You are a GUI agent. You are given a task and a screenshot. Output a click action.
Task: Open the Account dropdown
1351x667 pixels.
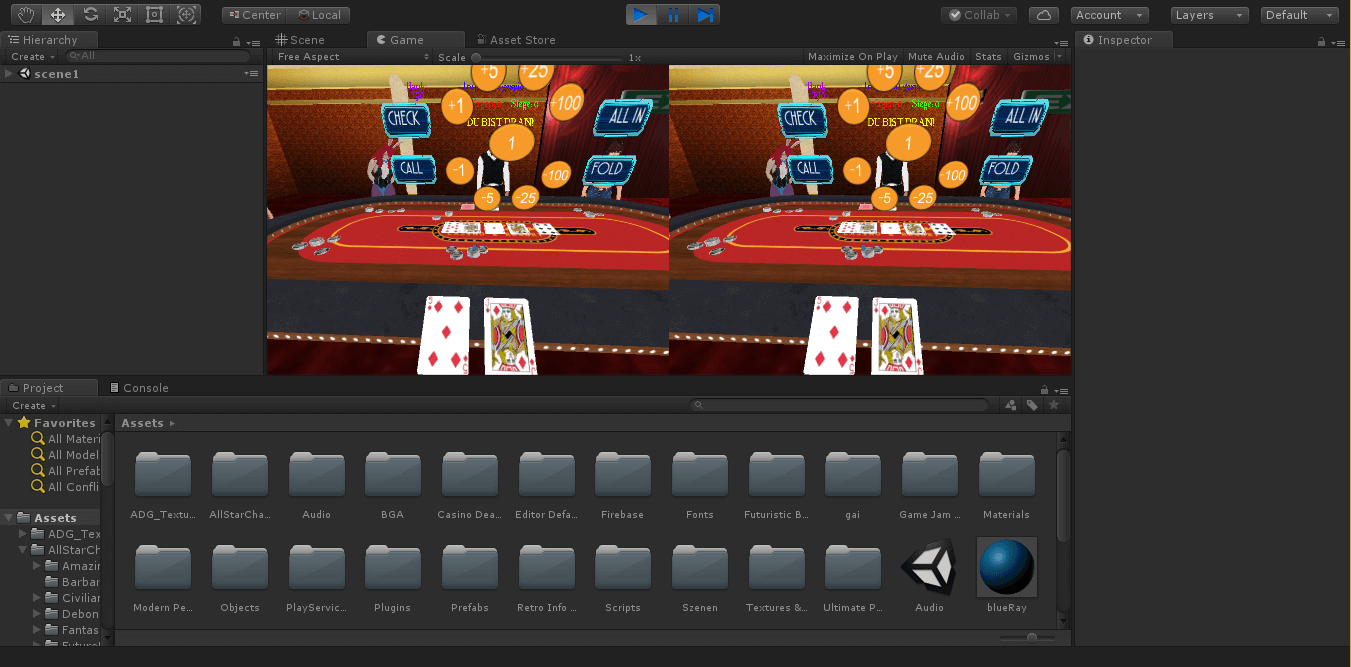point(1110,15)
